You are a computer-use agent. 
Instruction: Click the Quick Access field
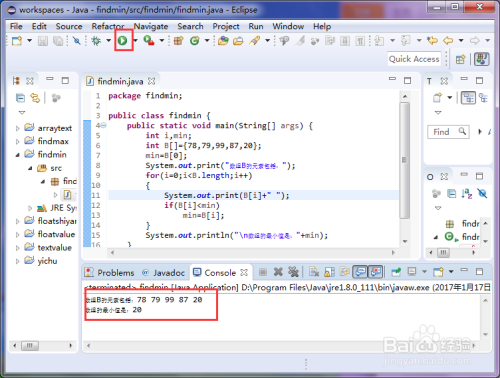(414, 59)
